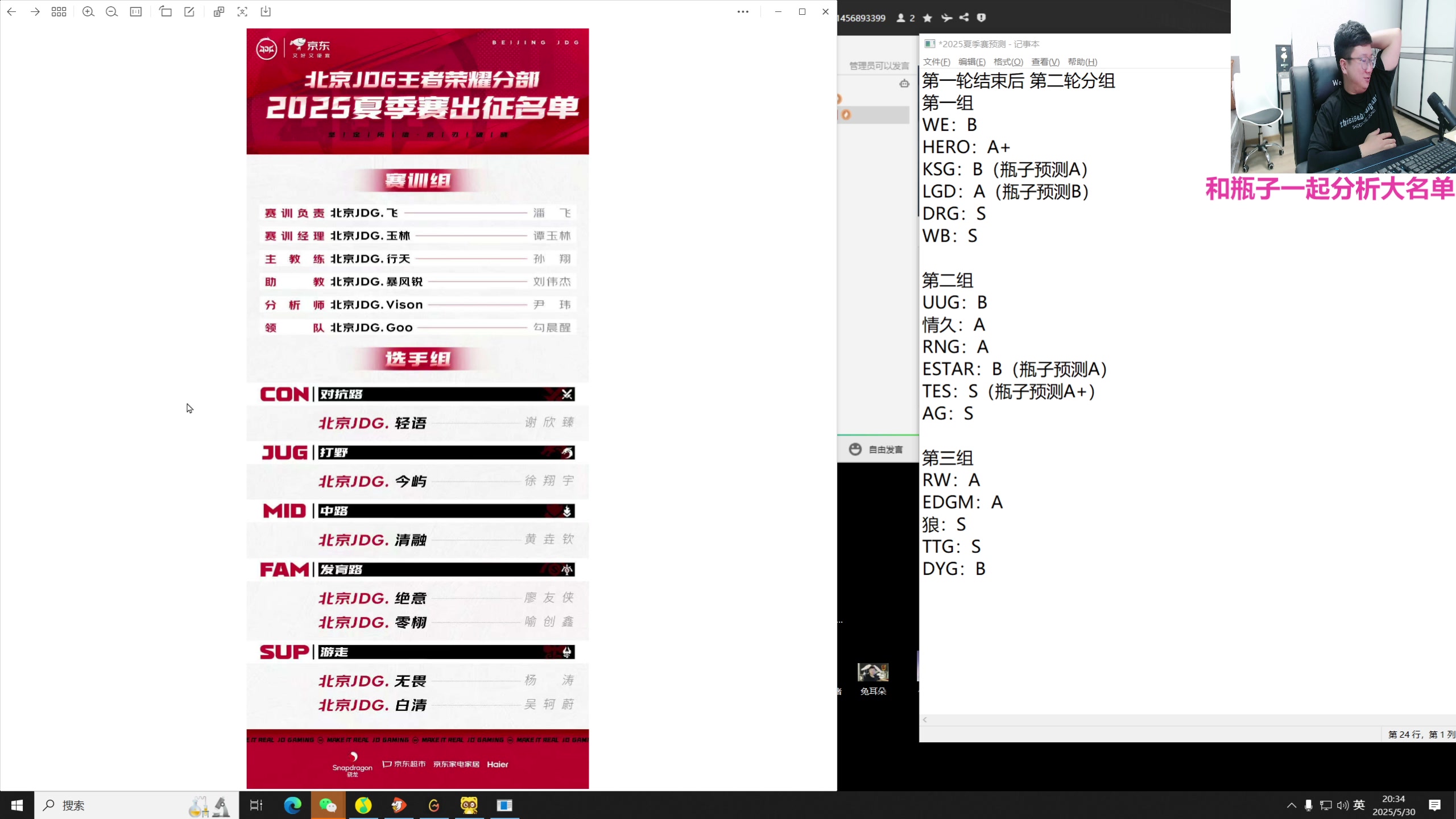The image size is (1456, 819).
Task: Show image at actual 1:1 size
Action: coord(136,11)
